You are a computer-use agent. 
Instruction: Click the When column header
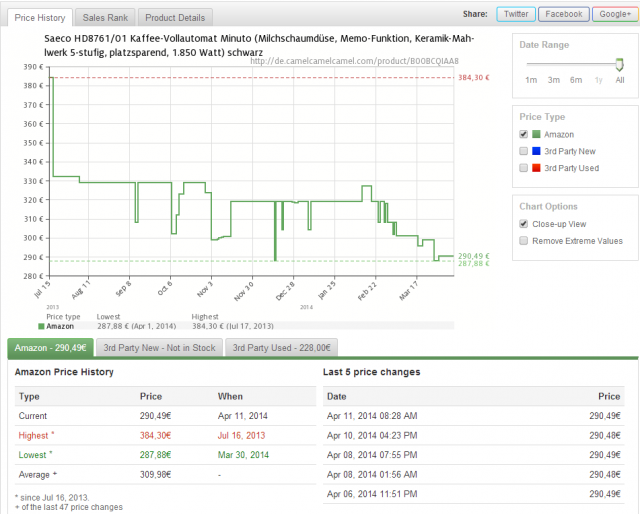point(230,396)
